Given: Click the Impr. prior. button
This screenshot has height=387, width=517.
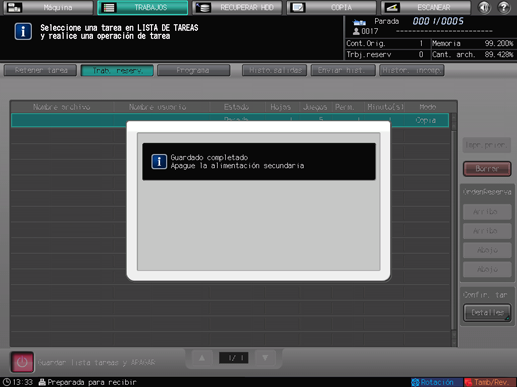Looking at the screenshot, I should [487, 145].
